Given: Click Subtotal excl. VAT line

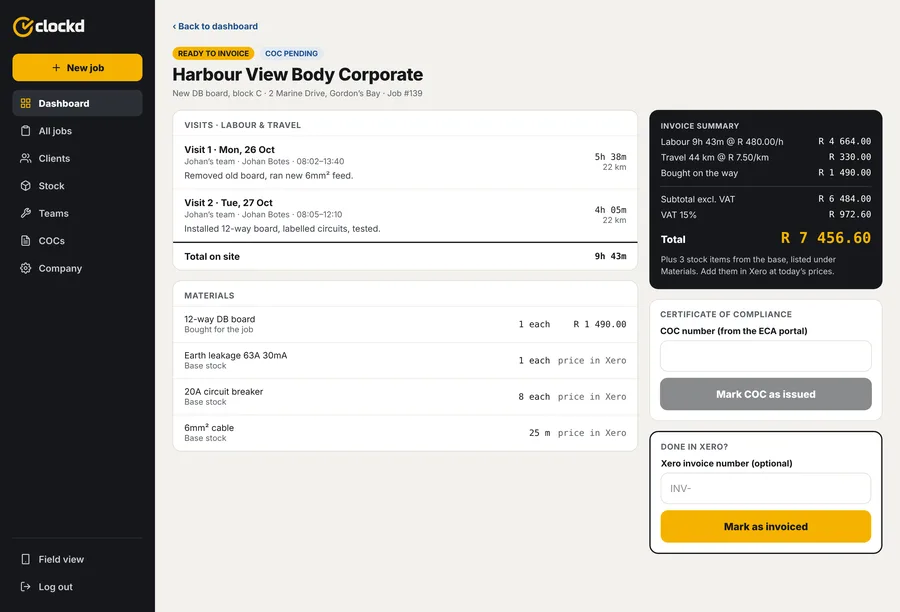Looking at the screenshot, I should tap(766, 199).
